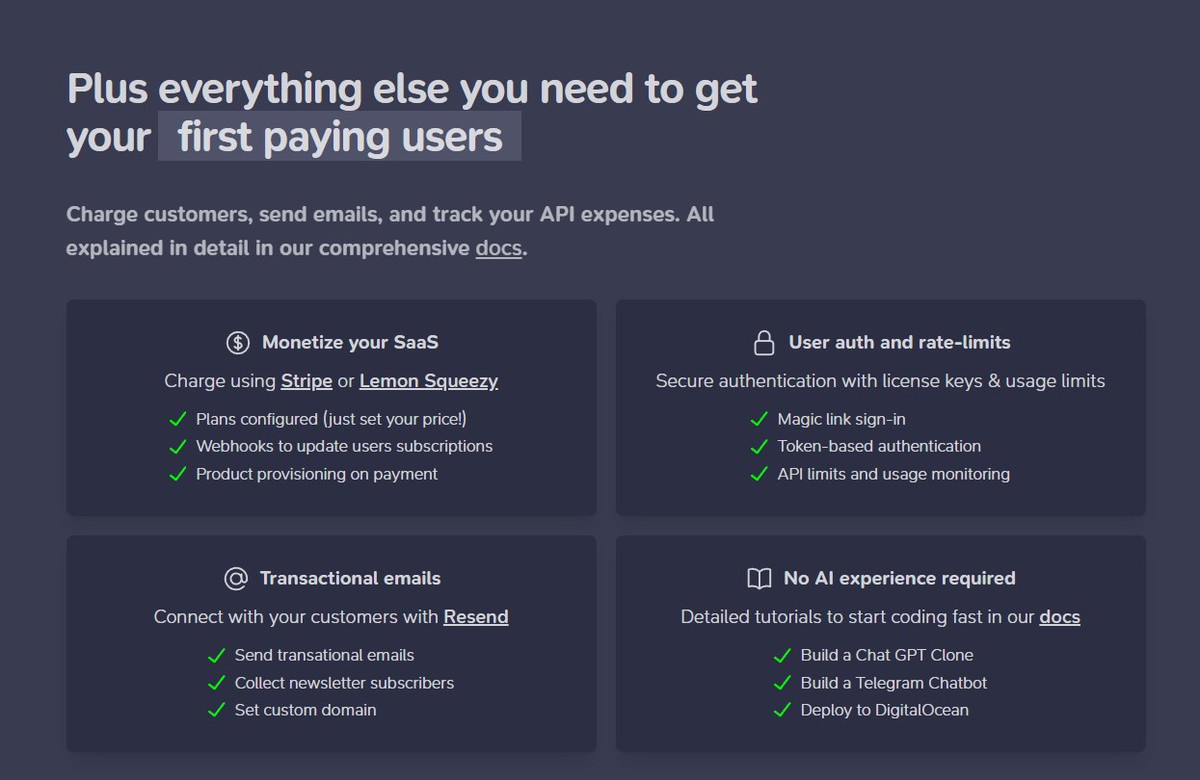The width and height of the screenshot is (1200, 780).
Task: Click the green checkmark next to Plans configured
Action: [178, 419]
